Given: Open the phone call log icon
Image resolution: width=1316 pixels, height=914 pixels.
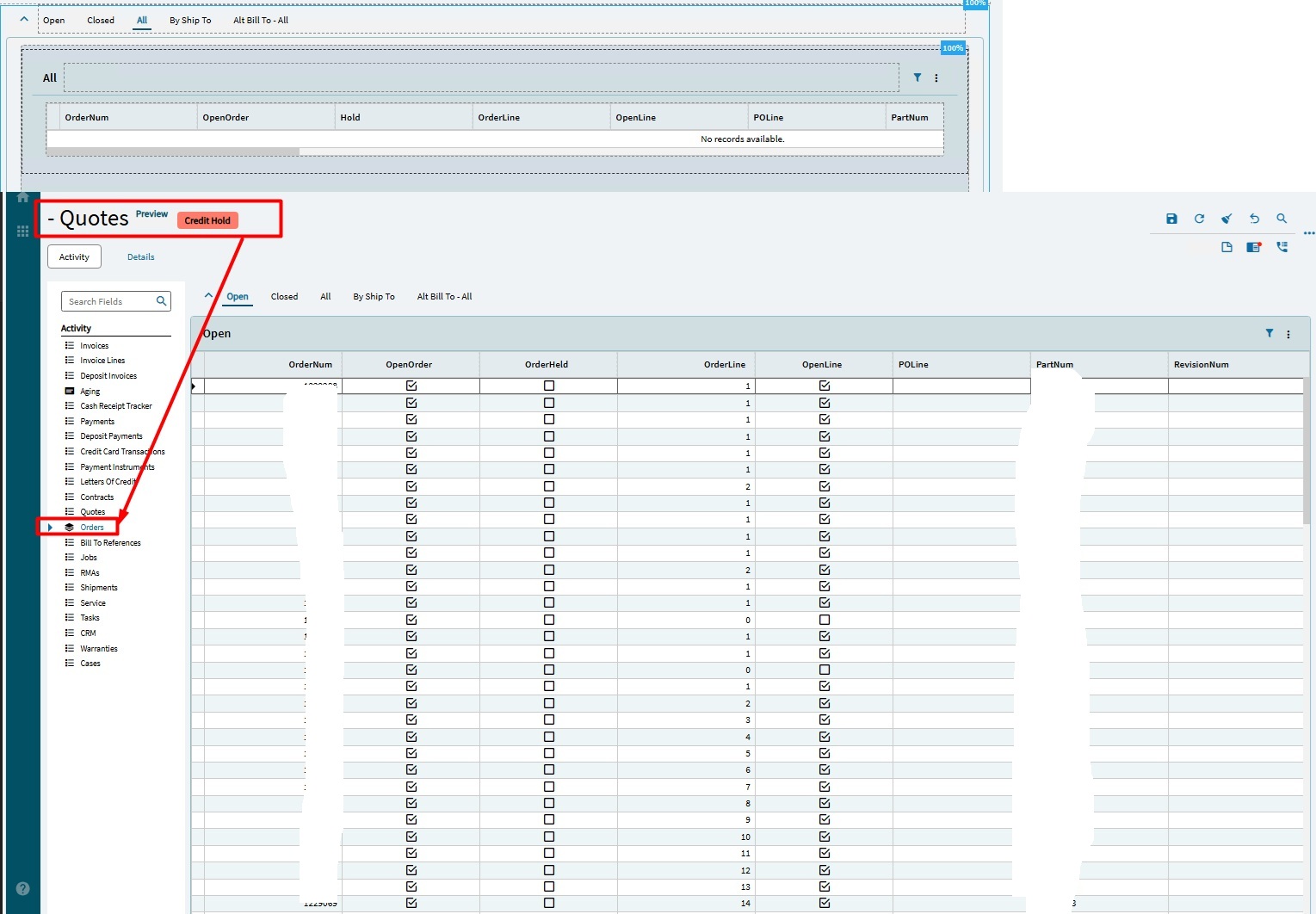Looking at the screenshot, I should point(1282,247).
